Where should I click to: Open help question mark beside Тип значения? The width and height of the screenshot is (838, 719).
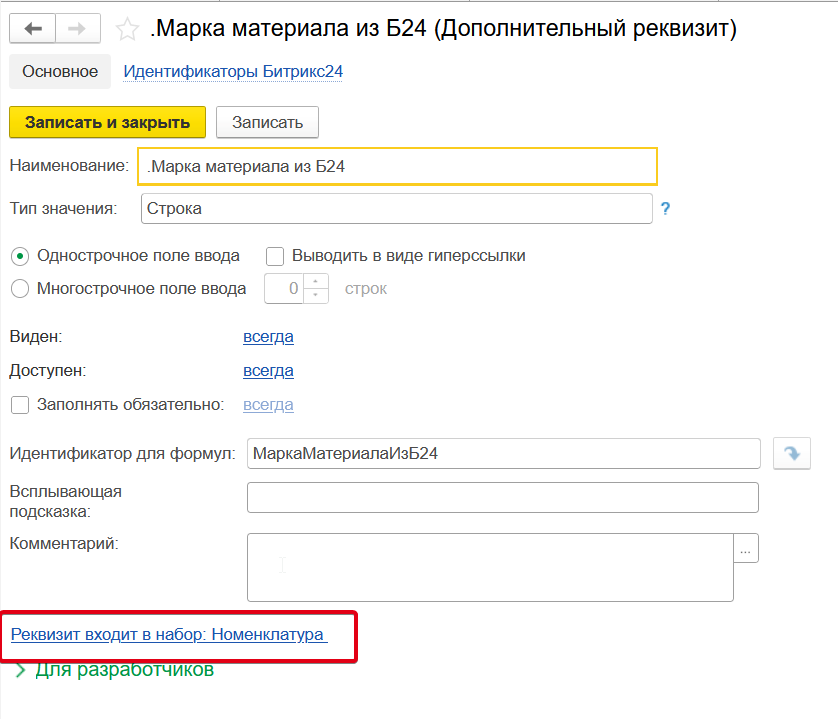[665, 209]
